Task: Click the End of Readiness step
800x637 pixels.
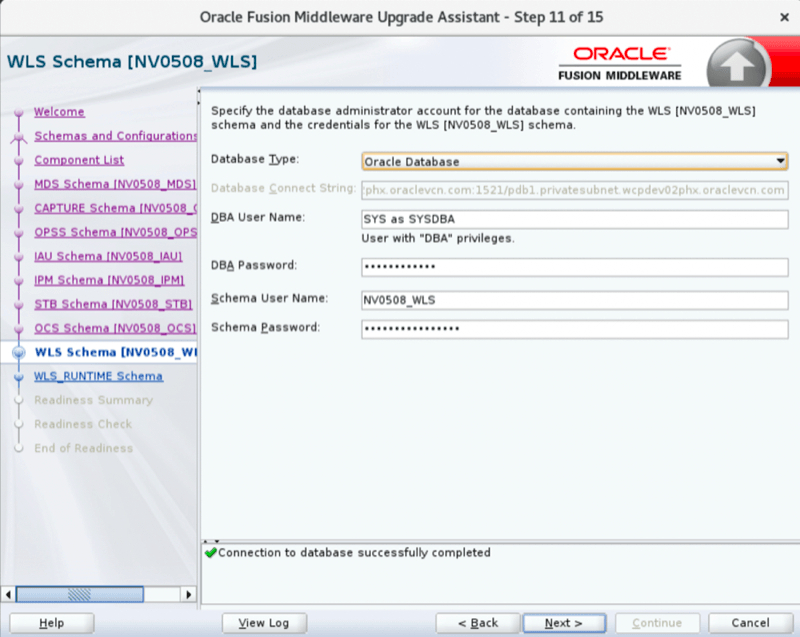Action: click(x=84, y=448)
